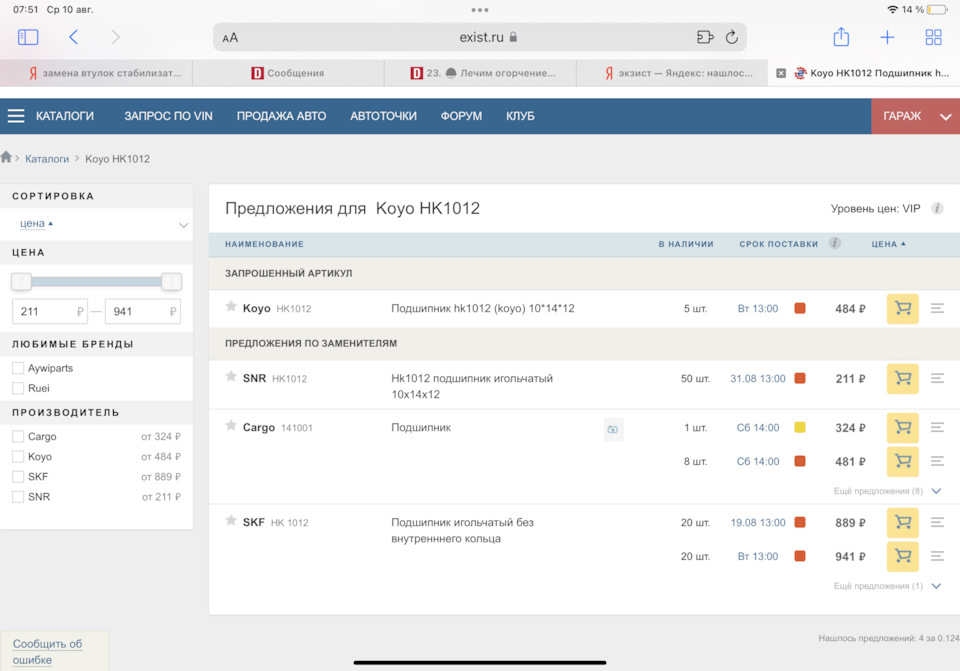The width and height of the screenshot is (960, 671).
Task: Click 'Сообщить об ошибке' link
Action: (x=47, y=651)
